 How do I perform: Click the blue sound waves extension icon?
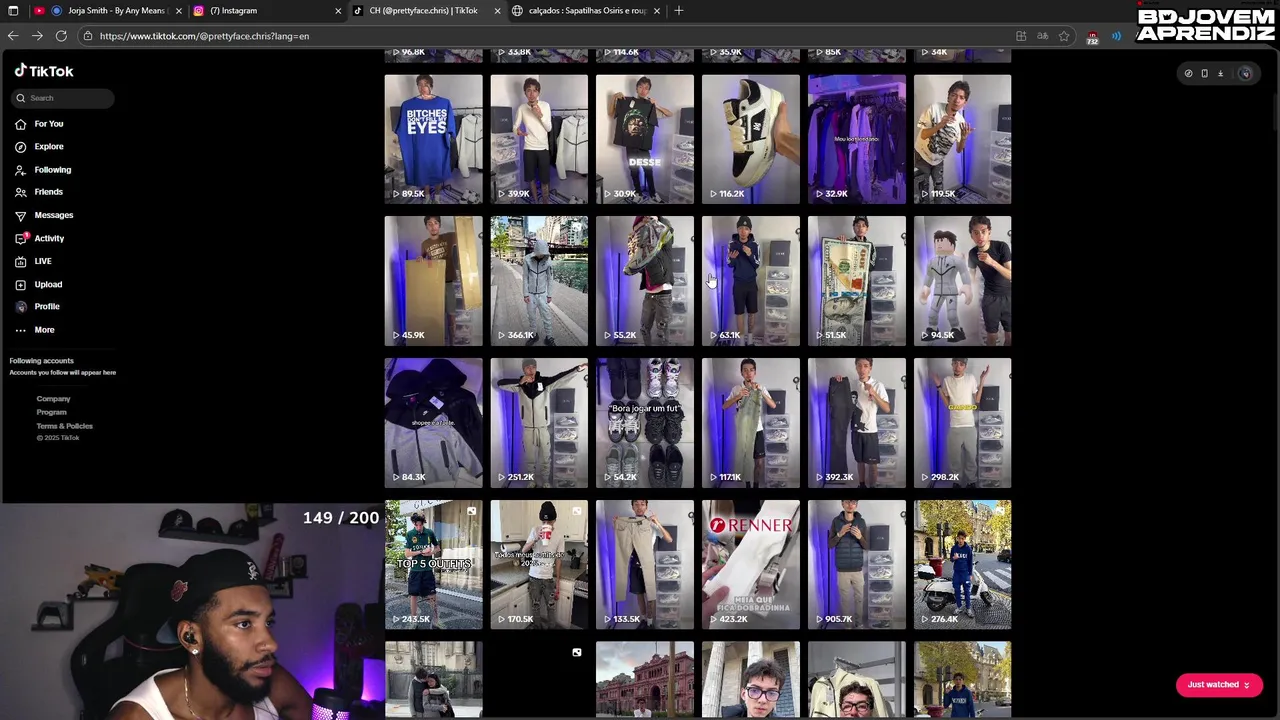pyautogui.click(x=1116, y=36)
